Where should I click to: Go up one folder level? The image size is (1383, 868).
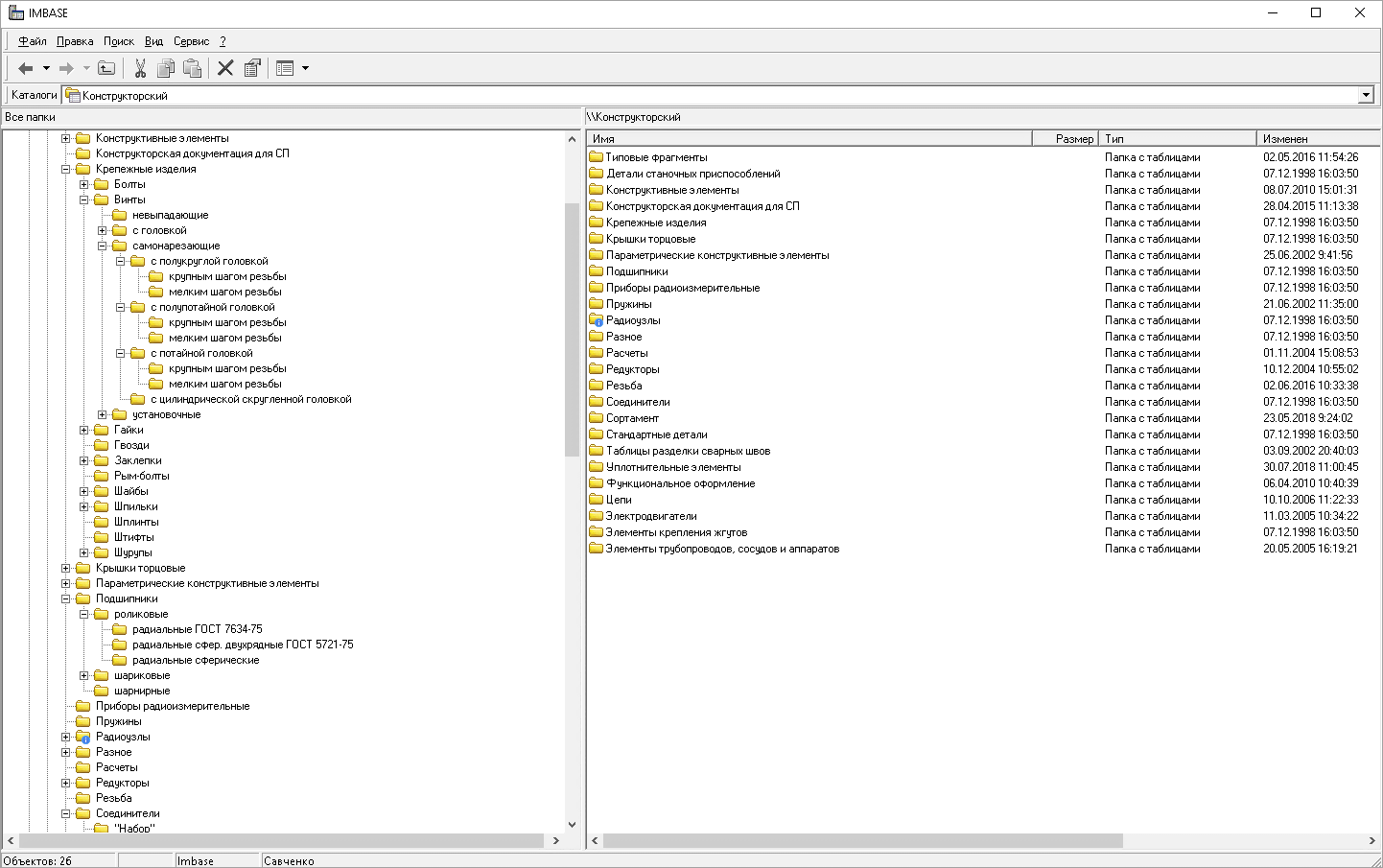click(106, 68)
